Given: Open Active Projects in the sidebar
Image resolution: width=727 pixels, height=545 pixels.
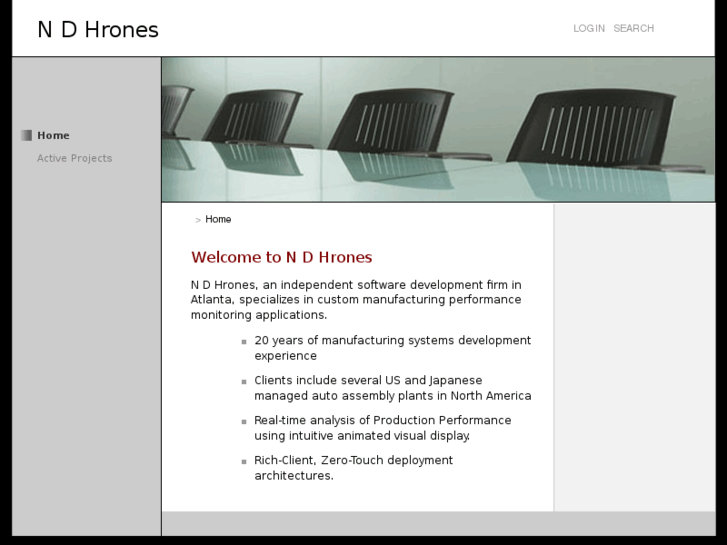Looking at the screenshot, I should pos(75,158).
